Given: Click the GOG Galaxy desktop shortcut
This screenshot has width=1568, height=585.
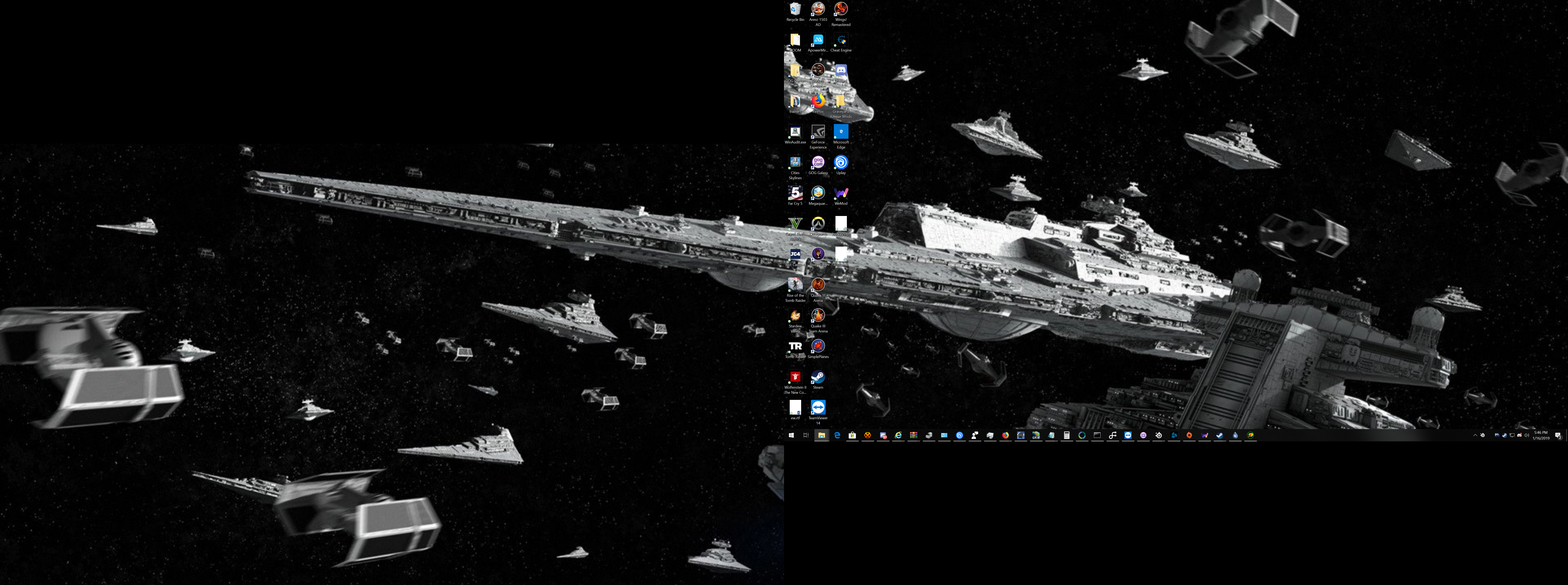Looking at the screenshot, I should coord(818,165).
